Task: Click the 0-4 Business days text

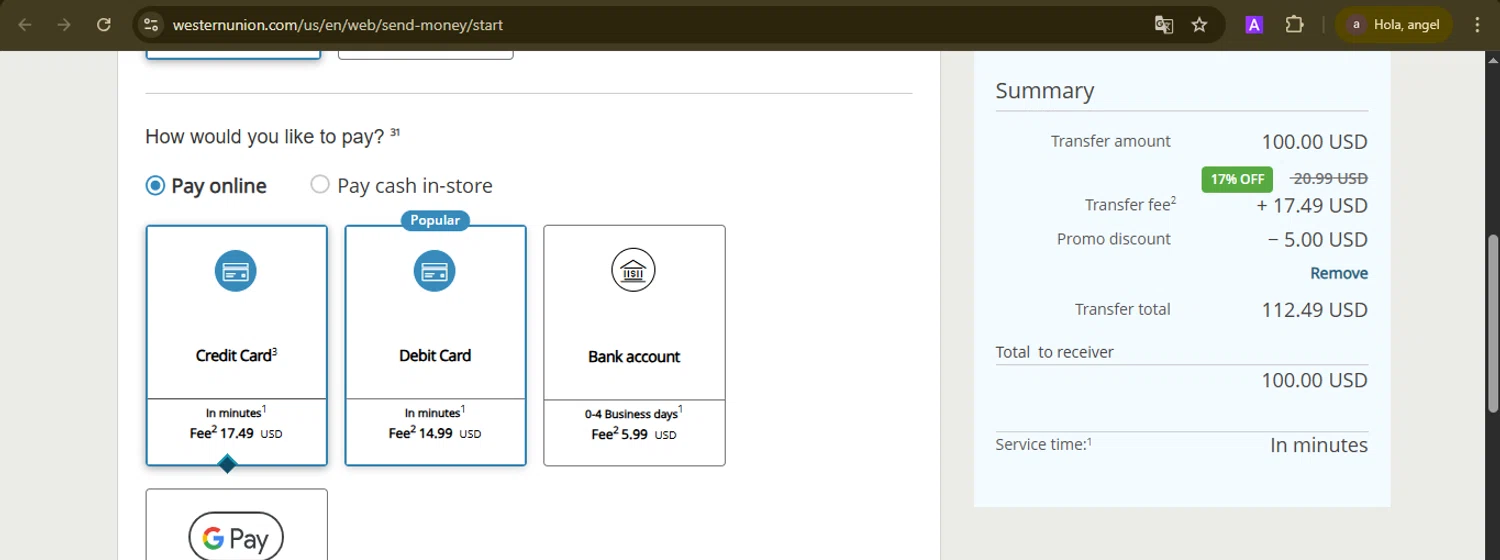Action: pos(634,412)
